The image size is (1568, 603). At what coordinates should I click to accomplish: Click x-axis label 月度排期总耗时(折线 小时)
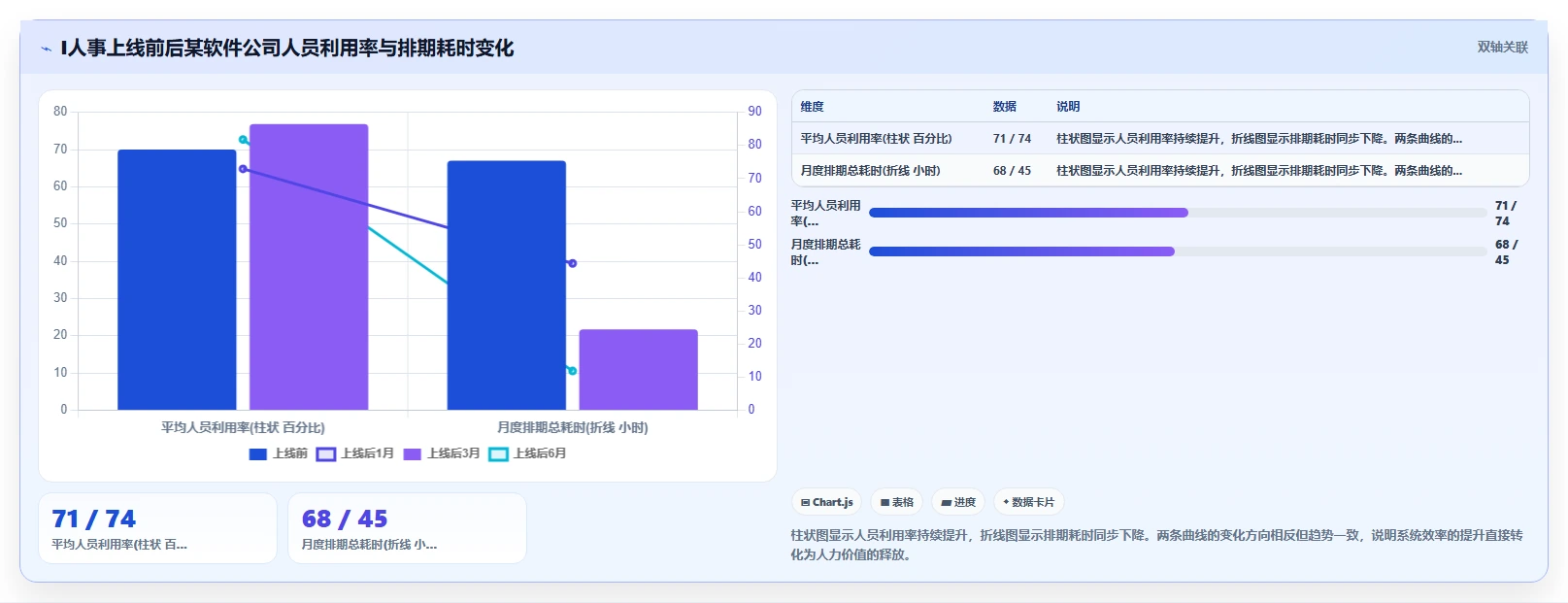tap(573, 427)
